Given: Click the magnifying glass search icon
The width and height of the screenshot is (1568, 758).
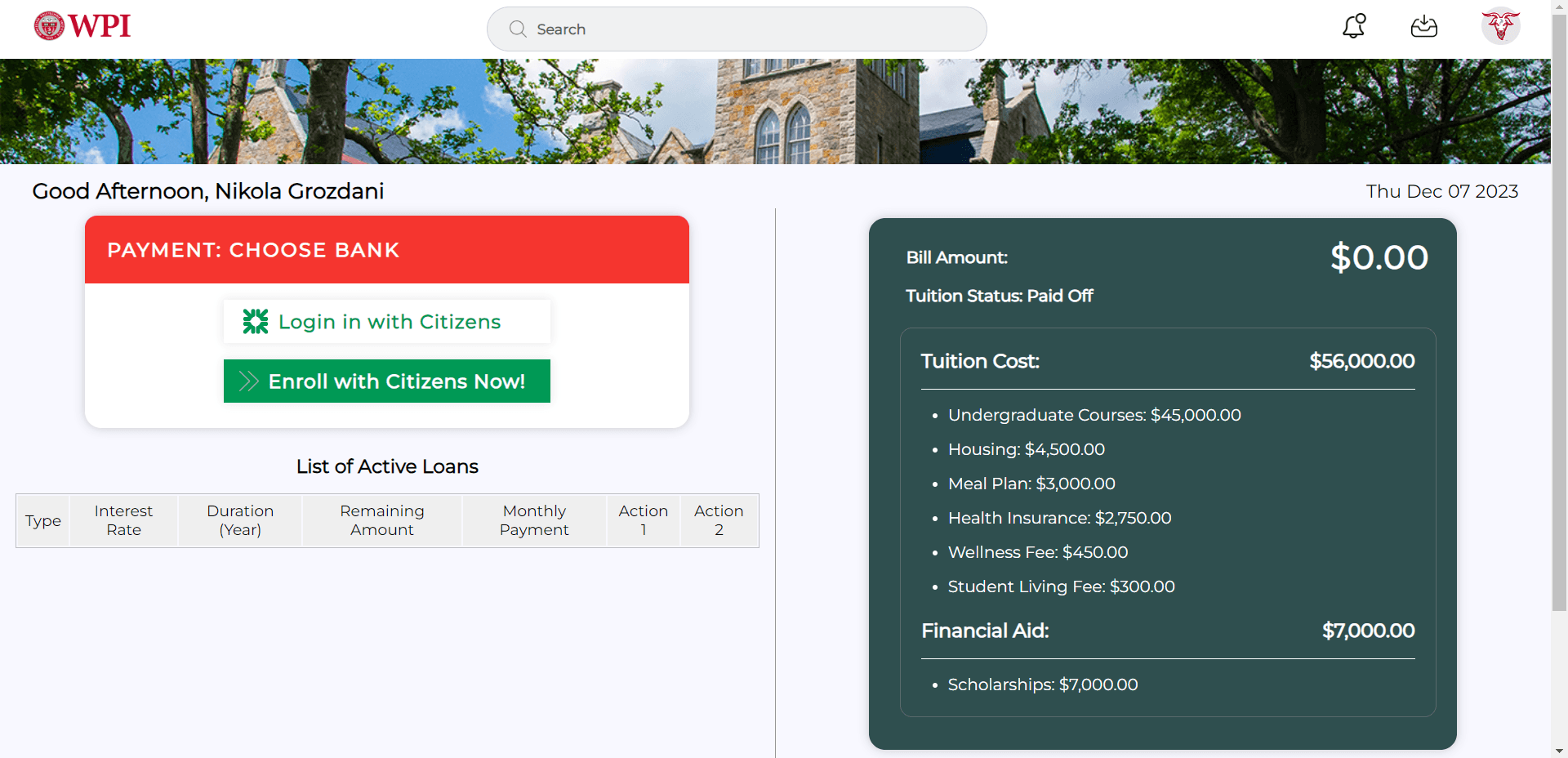Looking at the screenshot, I should 518,29.
